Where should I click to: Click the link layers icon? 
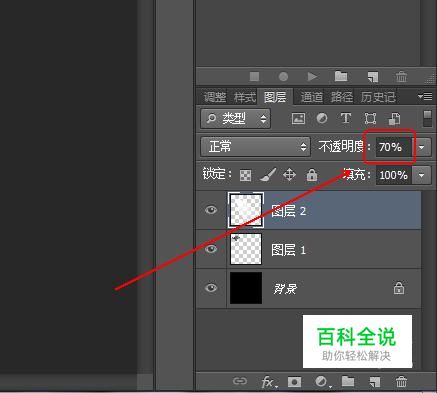pyautogui.click(x=240, y=381)
